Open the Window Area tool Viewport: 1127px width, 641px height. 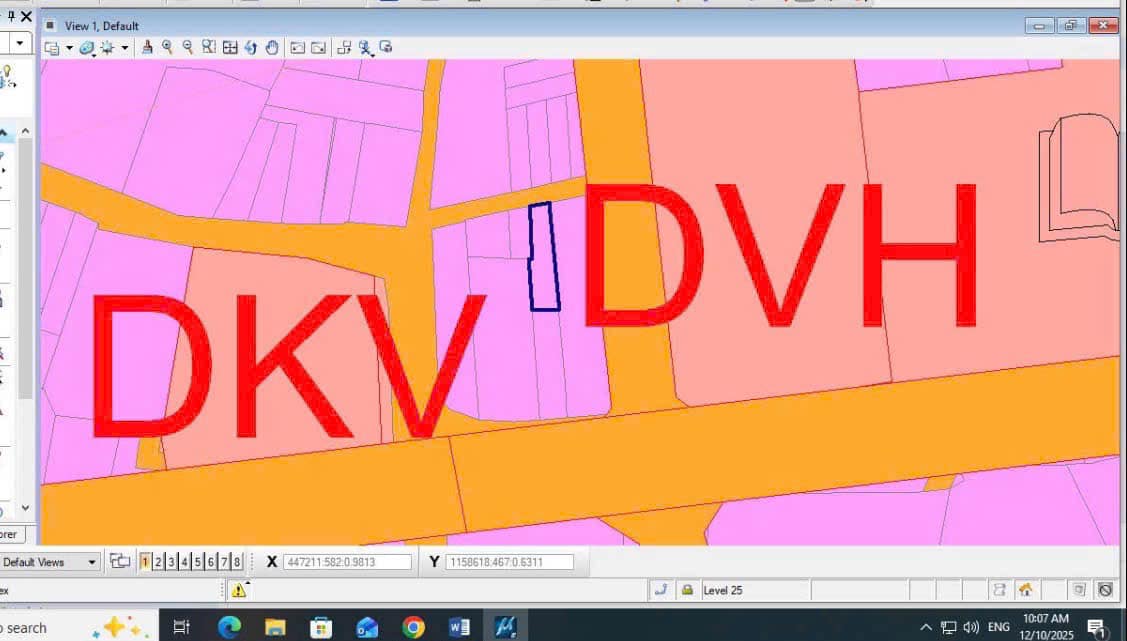(209, 47)
